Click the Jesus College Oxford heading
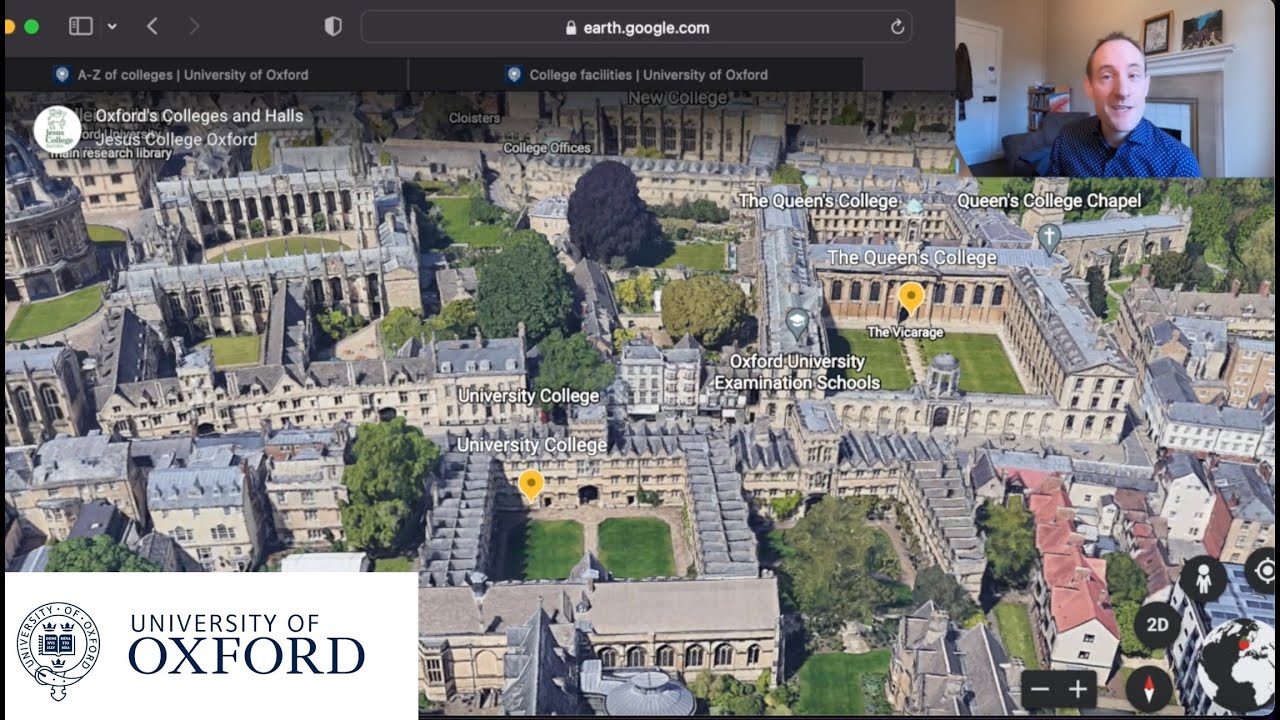Screen dimensions: 1280x720 click(x=176, y=139)
